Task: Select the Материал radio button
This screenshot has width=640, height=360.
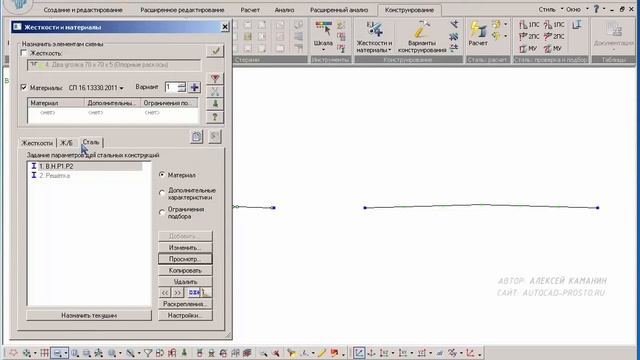Action: click(x=162, y=175)
